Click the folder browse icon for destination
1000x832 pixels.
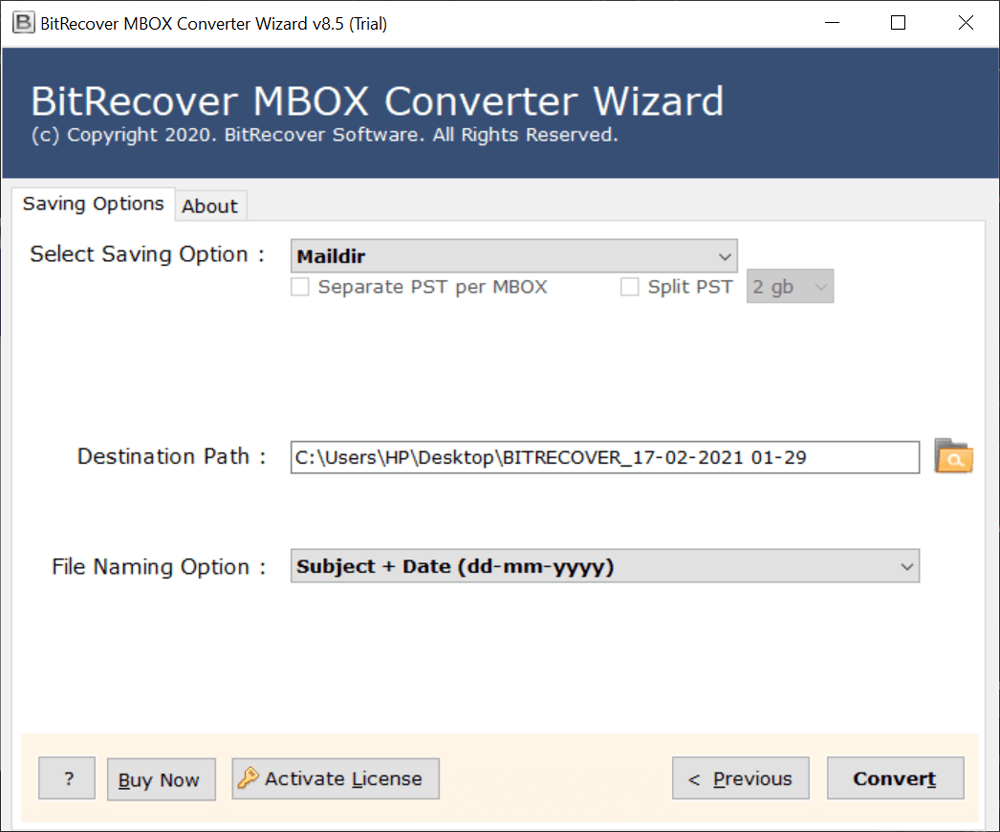(x=953, y=456)
